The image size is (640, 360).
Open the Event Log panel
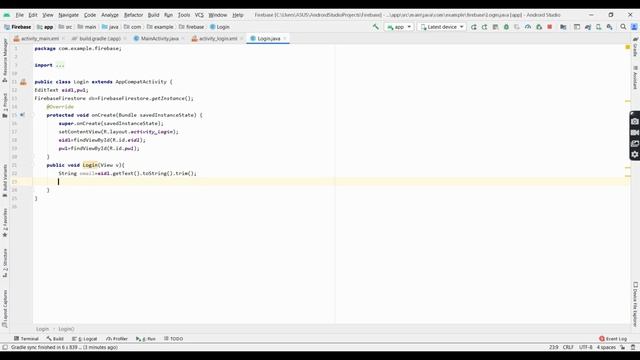tap(613, 339)
